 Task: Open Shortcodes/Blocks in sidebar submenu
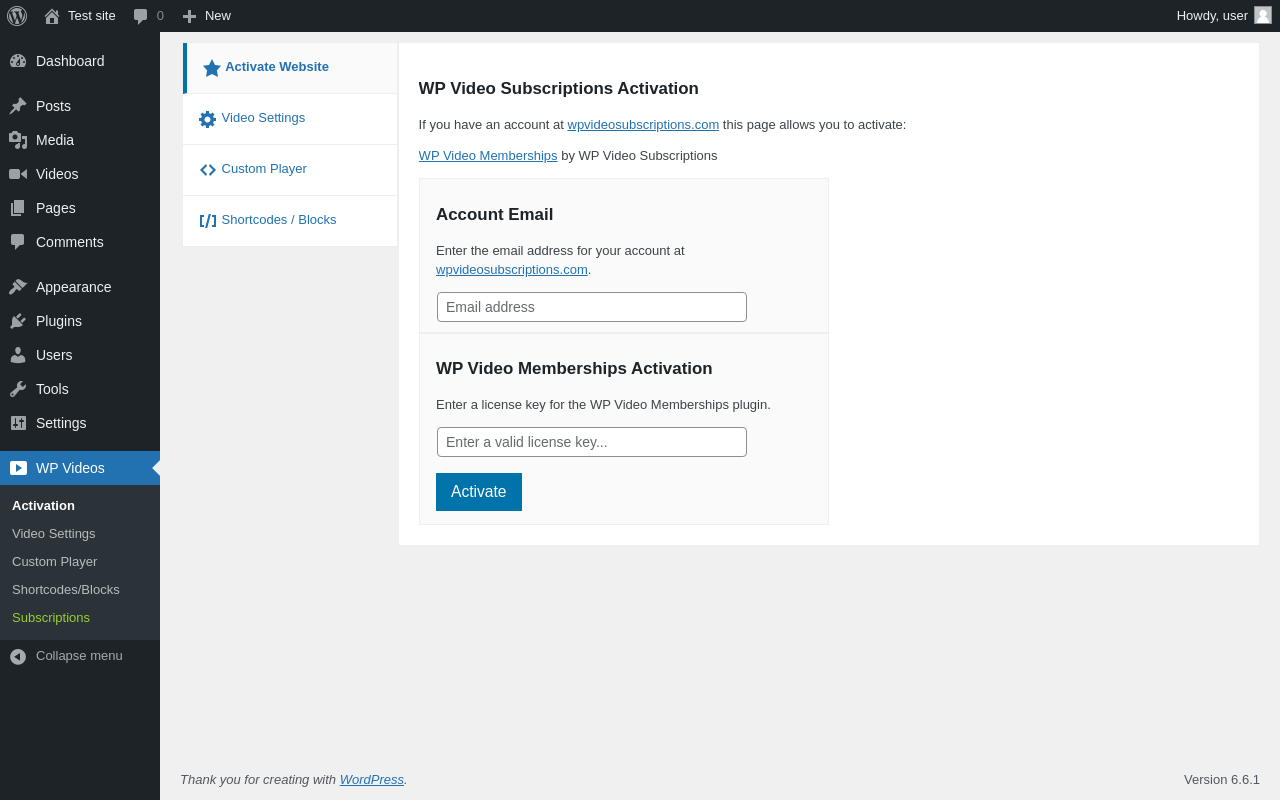coord(80,590)
